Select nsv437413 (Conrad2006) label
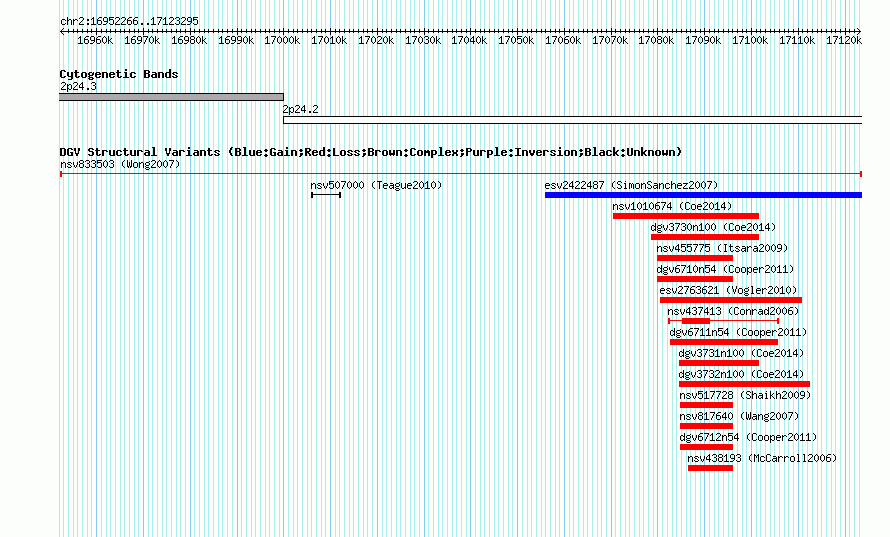This screenshot has height=537, width=890. (733, 311)
